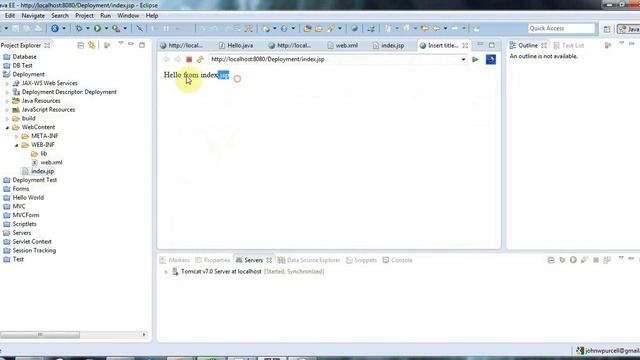Switch to the Task List tab

(568, 45)
